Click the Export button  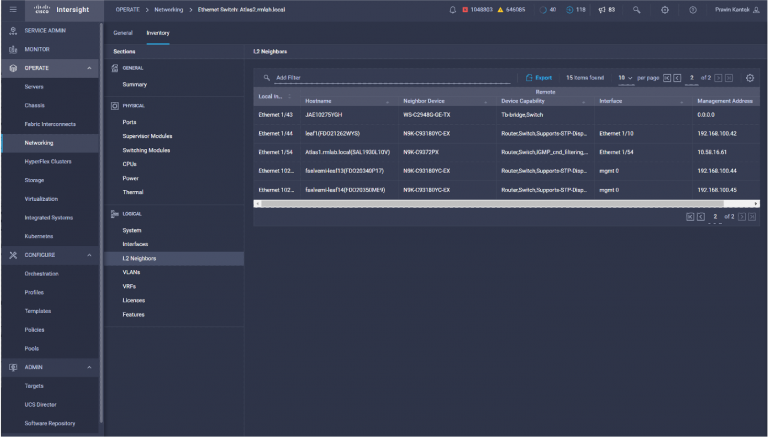[x=539, y=78]
